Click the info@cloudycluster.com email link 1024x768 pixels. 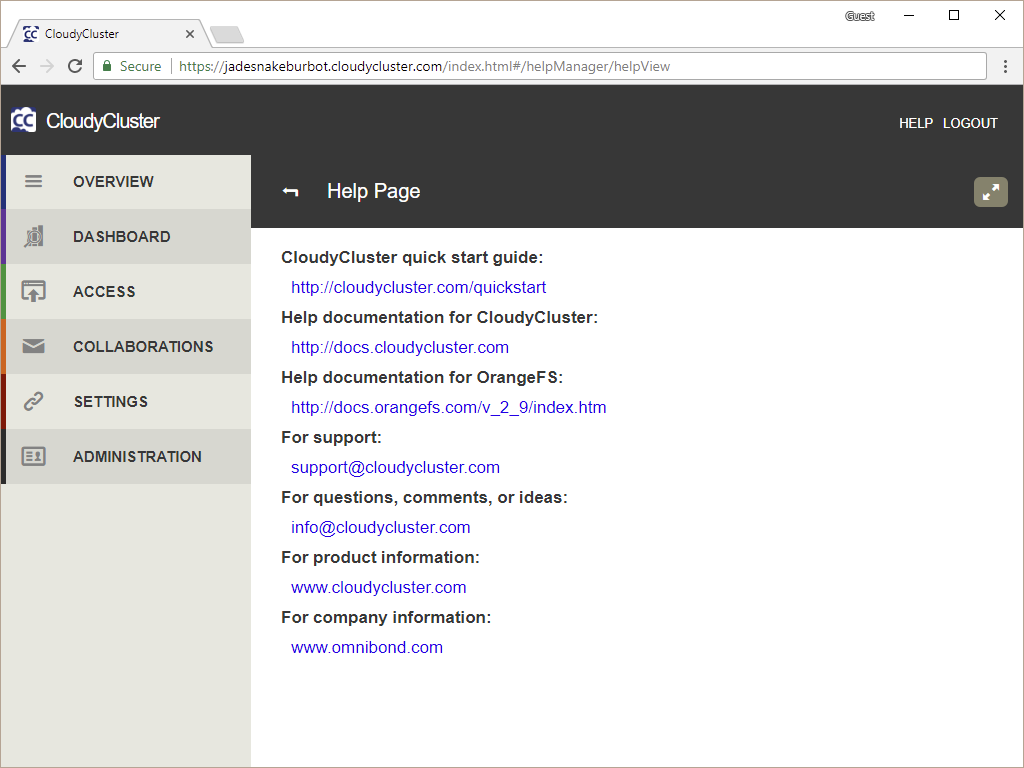tap(381, 528)
